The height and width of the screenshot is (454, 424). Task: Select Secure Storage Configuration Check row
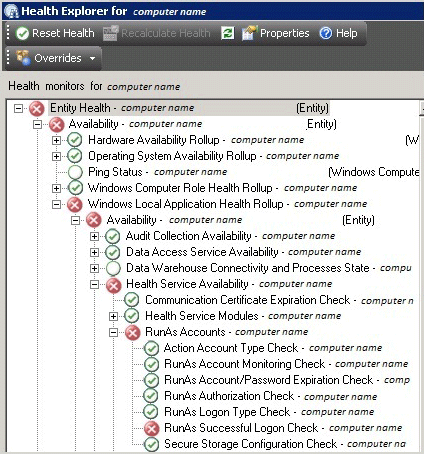(x=285, y=444)
